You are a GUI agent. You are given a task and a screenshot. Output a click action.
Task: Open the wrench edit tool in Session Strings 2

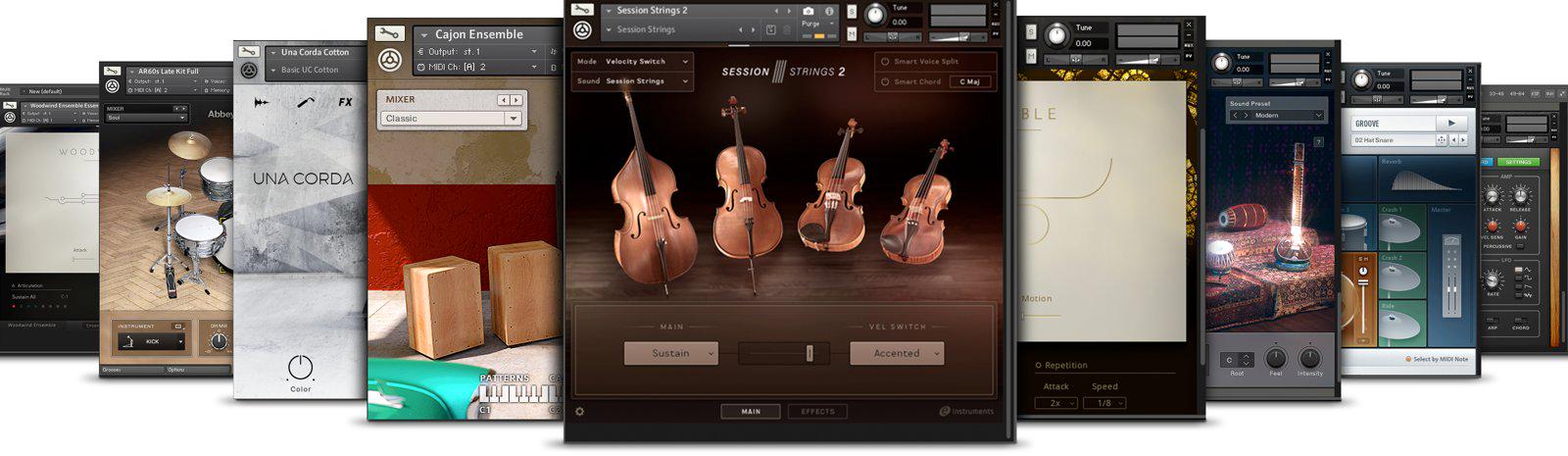point(582,11)
